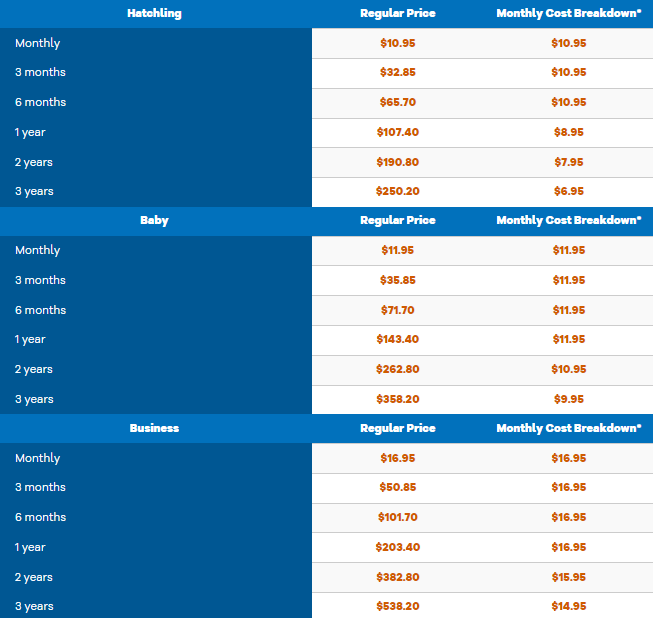Select the $8.95 monthly cost value
Screen dimensions: 653x618
point(568,132)
